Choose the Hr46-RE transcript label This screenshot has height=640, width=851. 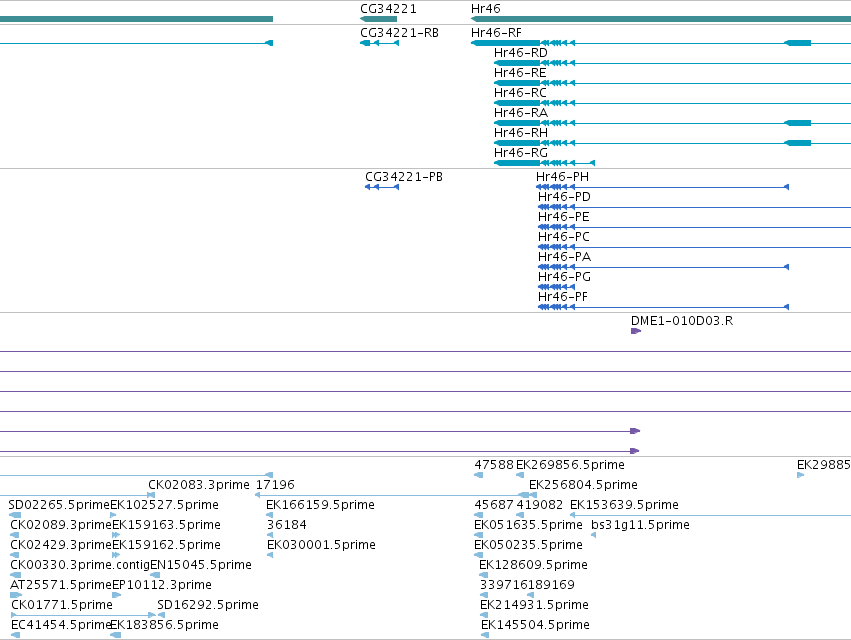coord(520,73)
